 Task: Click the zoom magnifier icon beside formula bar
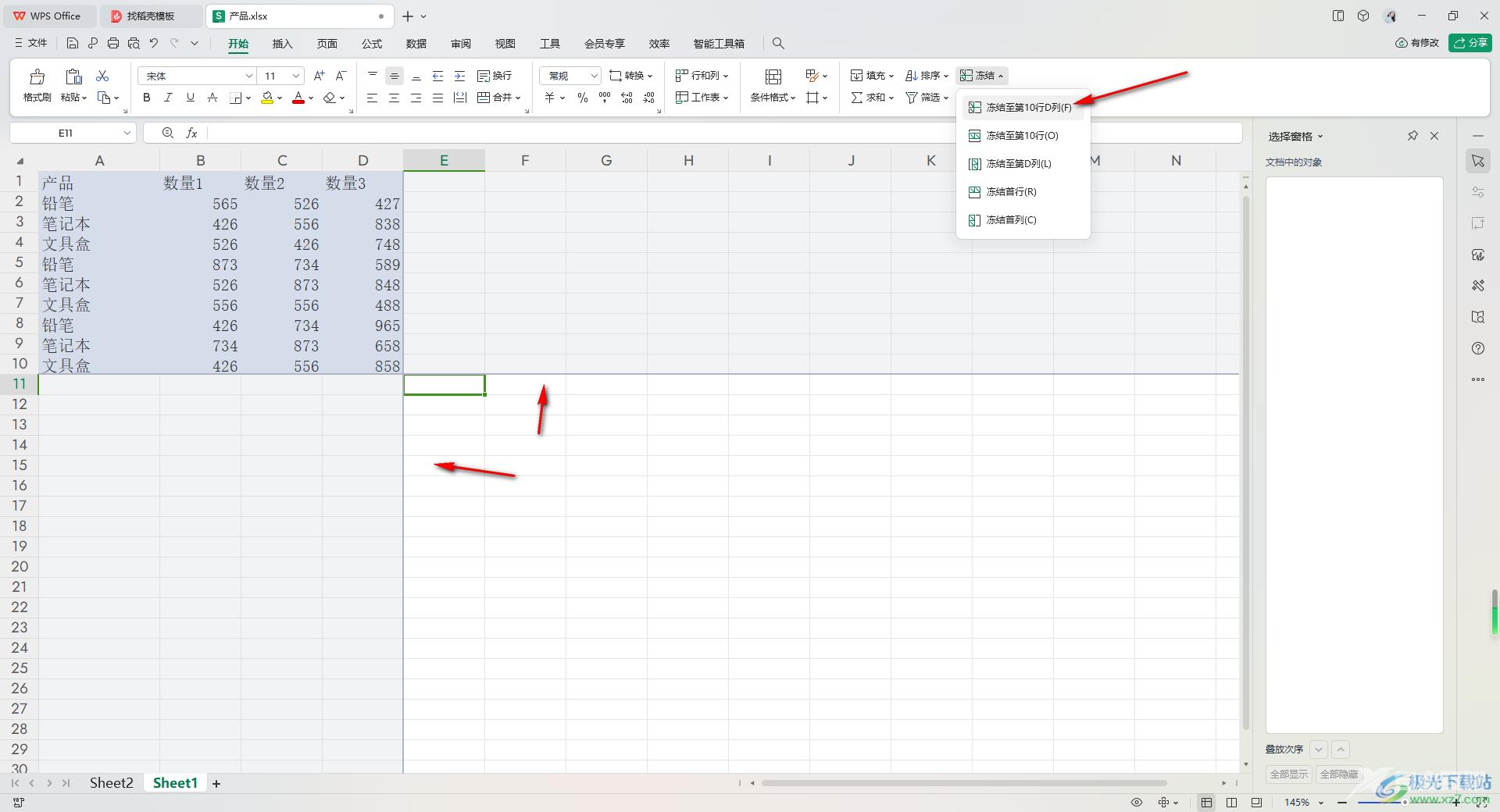click(168, 134)
